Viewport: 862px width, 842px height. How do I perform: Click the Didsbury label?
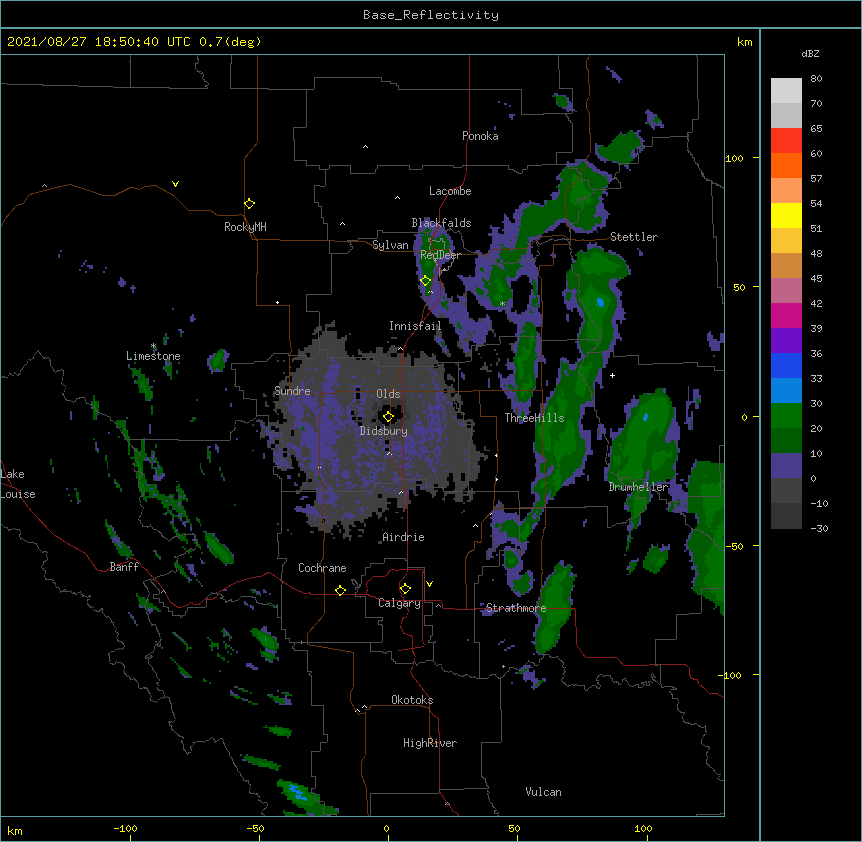pos(384,431)
